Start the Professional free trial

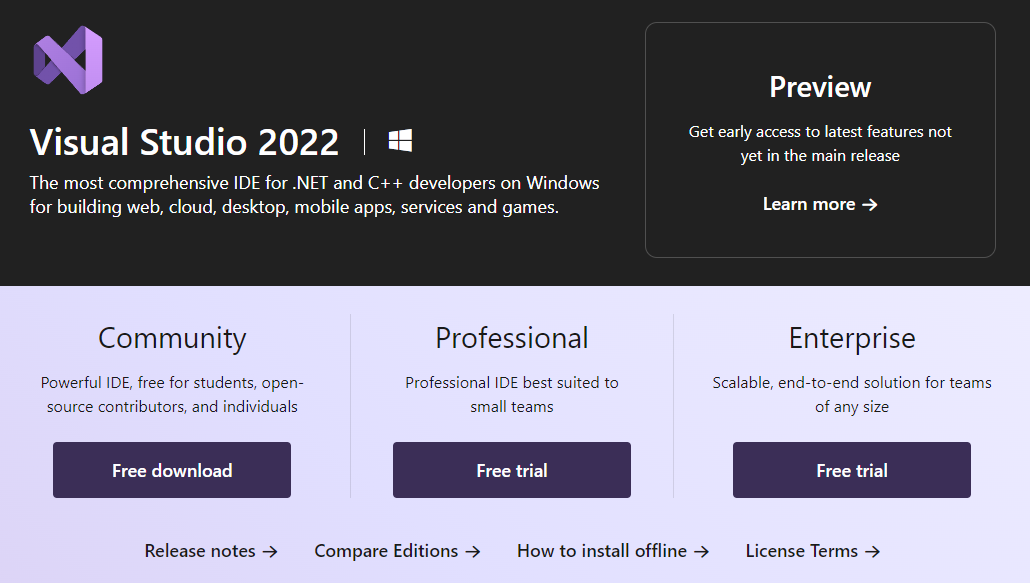pyautogui.click(x=511, y=469)
